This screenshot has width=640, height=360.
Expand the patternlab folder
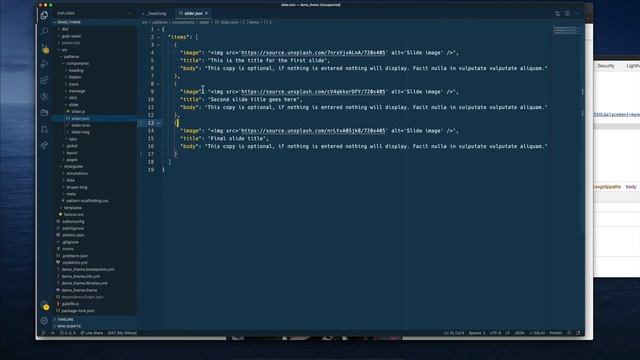pos(71,43)
